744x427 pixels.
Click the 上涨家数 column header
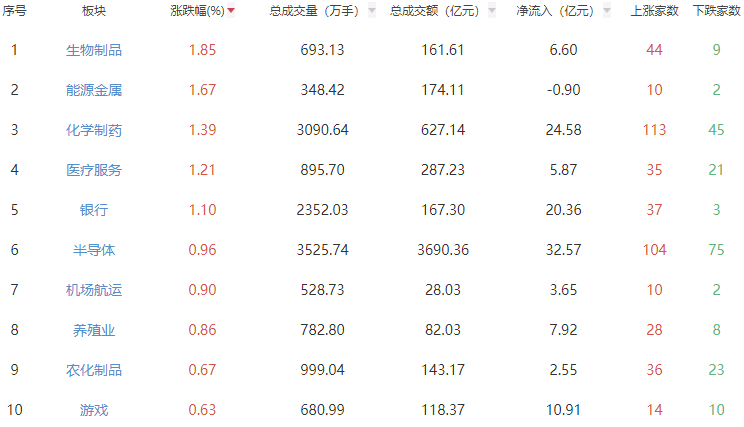654,11
